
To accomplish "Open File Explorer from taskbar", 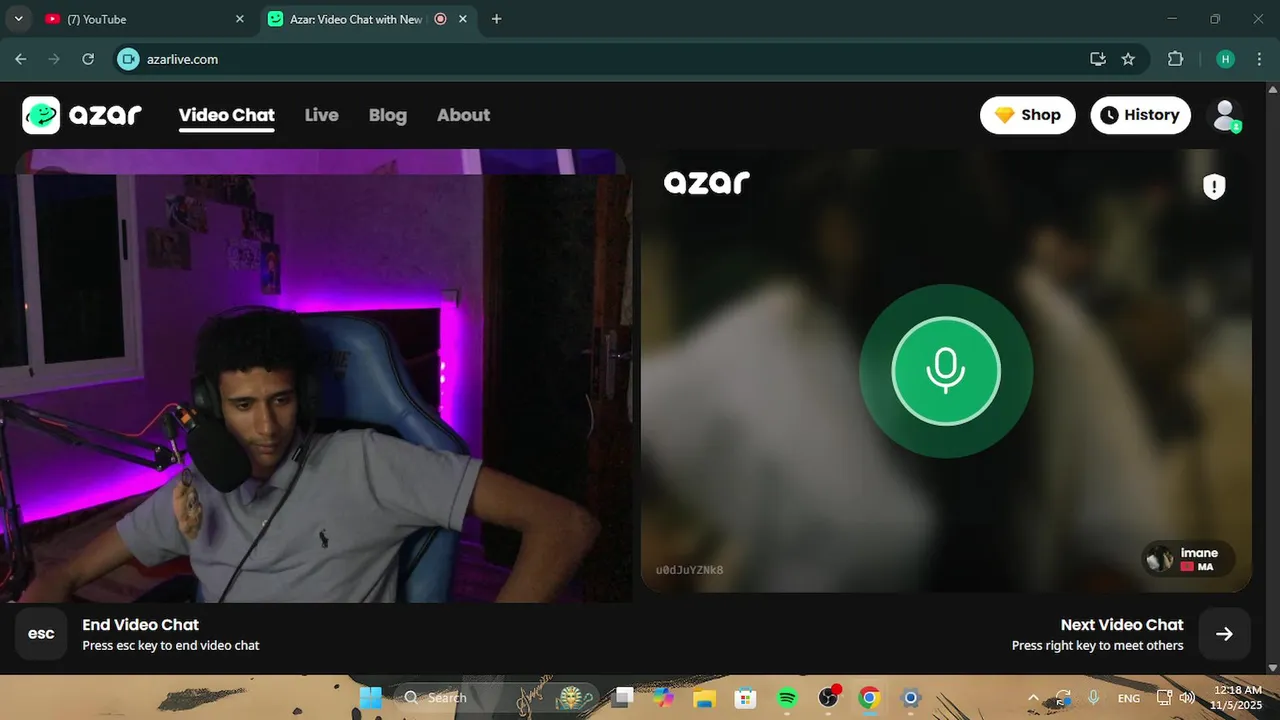I will pyautogui.click(x=705, y=697).
